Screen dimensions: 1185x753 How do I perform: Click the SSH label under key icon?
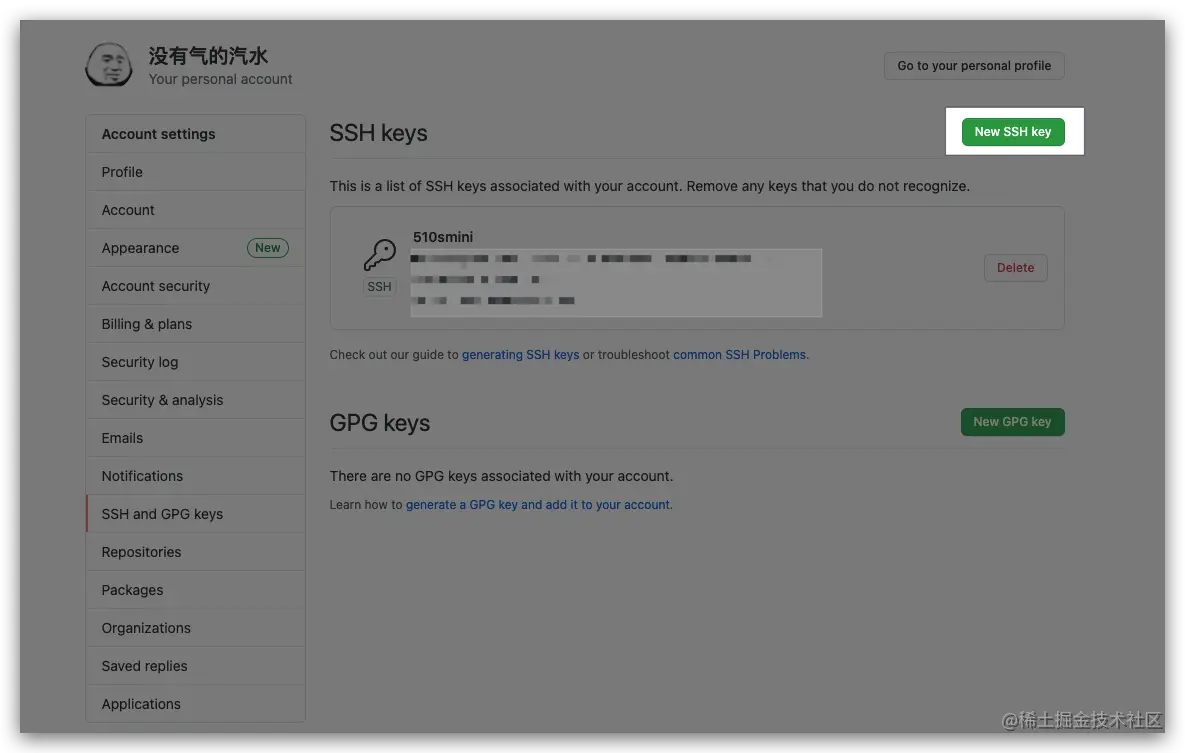pos(379,287)
